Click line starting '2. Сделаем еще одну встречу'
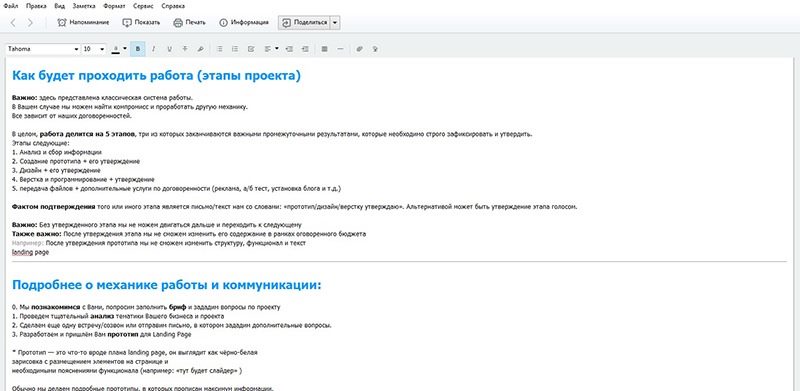 tap(172, 325)
